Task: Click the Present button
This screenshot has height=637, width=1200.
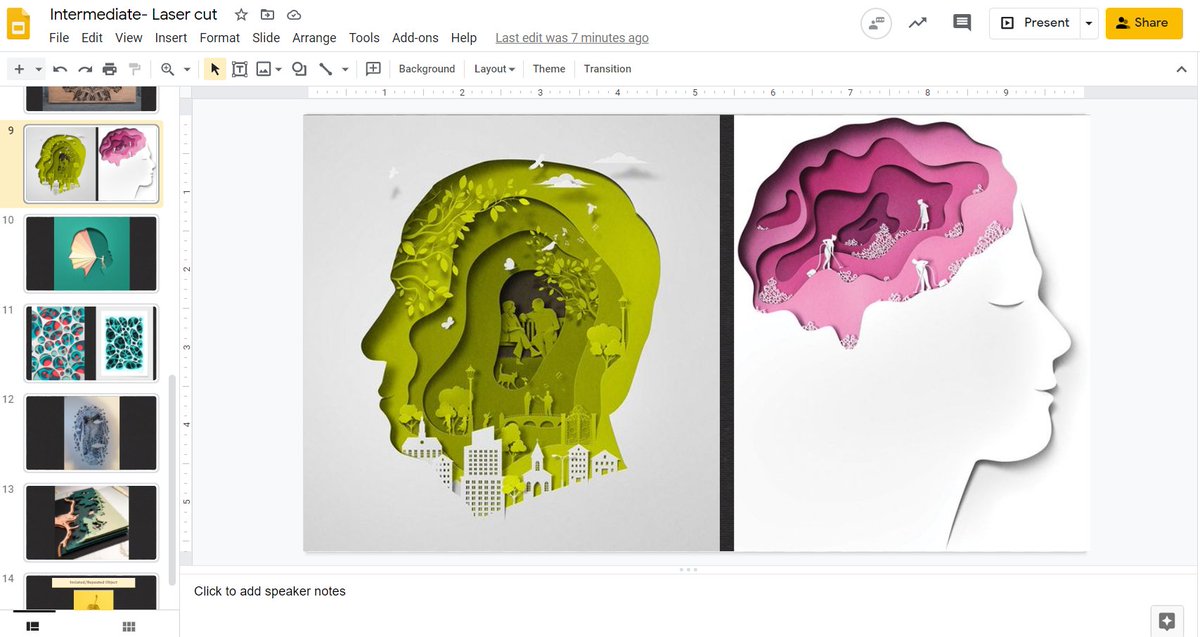Action: (x=1035, y=23)
